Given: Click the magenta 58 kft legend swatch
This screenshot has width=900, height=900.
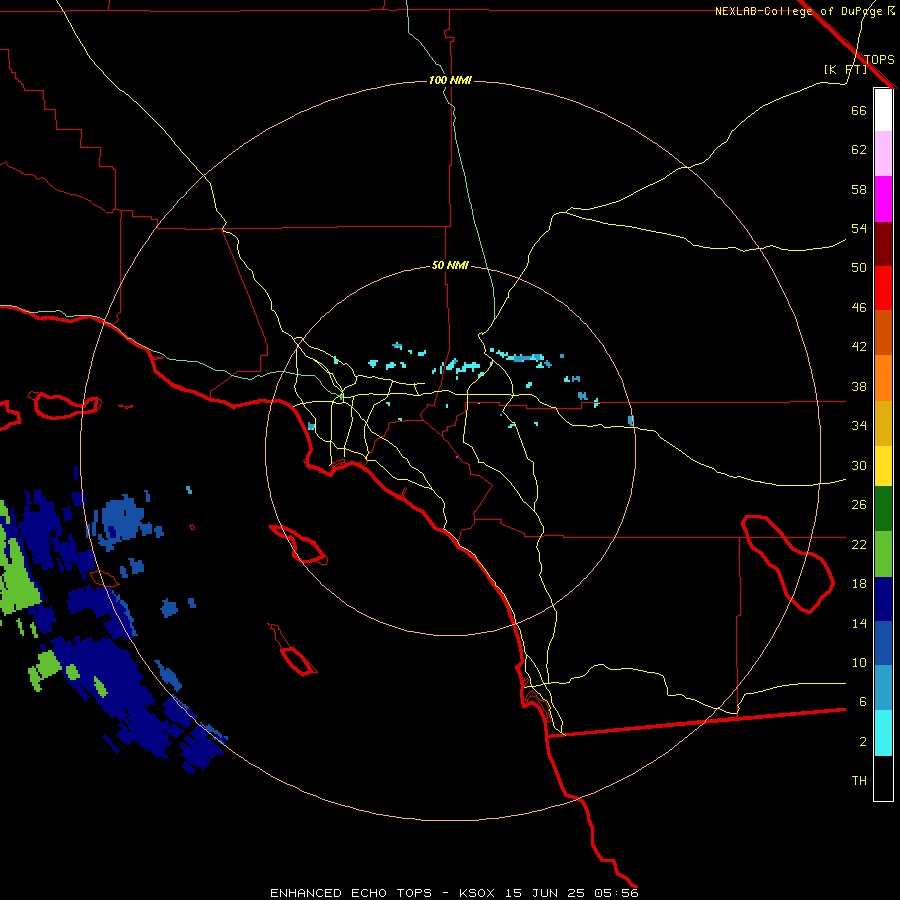Looking at the screenshot, I should pos(883,199).
